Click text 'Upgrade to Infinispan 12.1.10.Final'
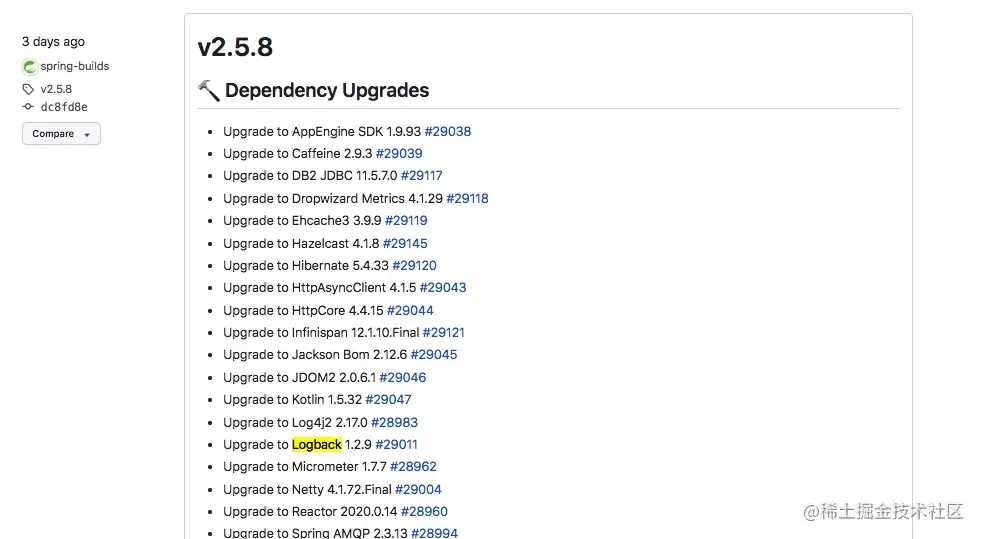This screenshot has width=981, height=539. point(321,333)
